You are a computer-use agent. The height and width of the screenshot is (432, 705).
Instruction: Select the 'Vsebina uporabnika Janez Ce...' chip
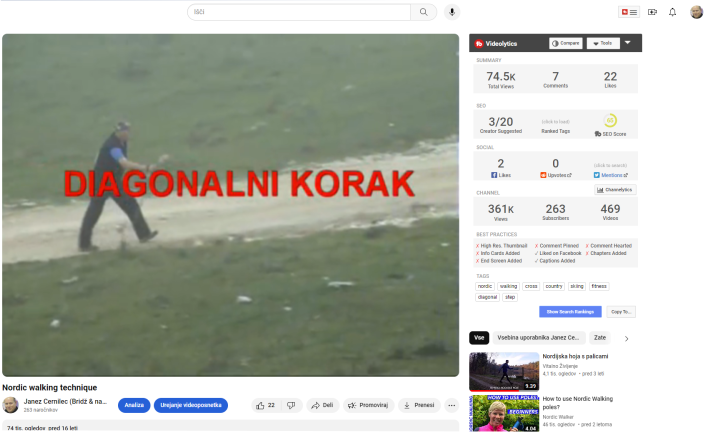click(x=538, y=338)
